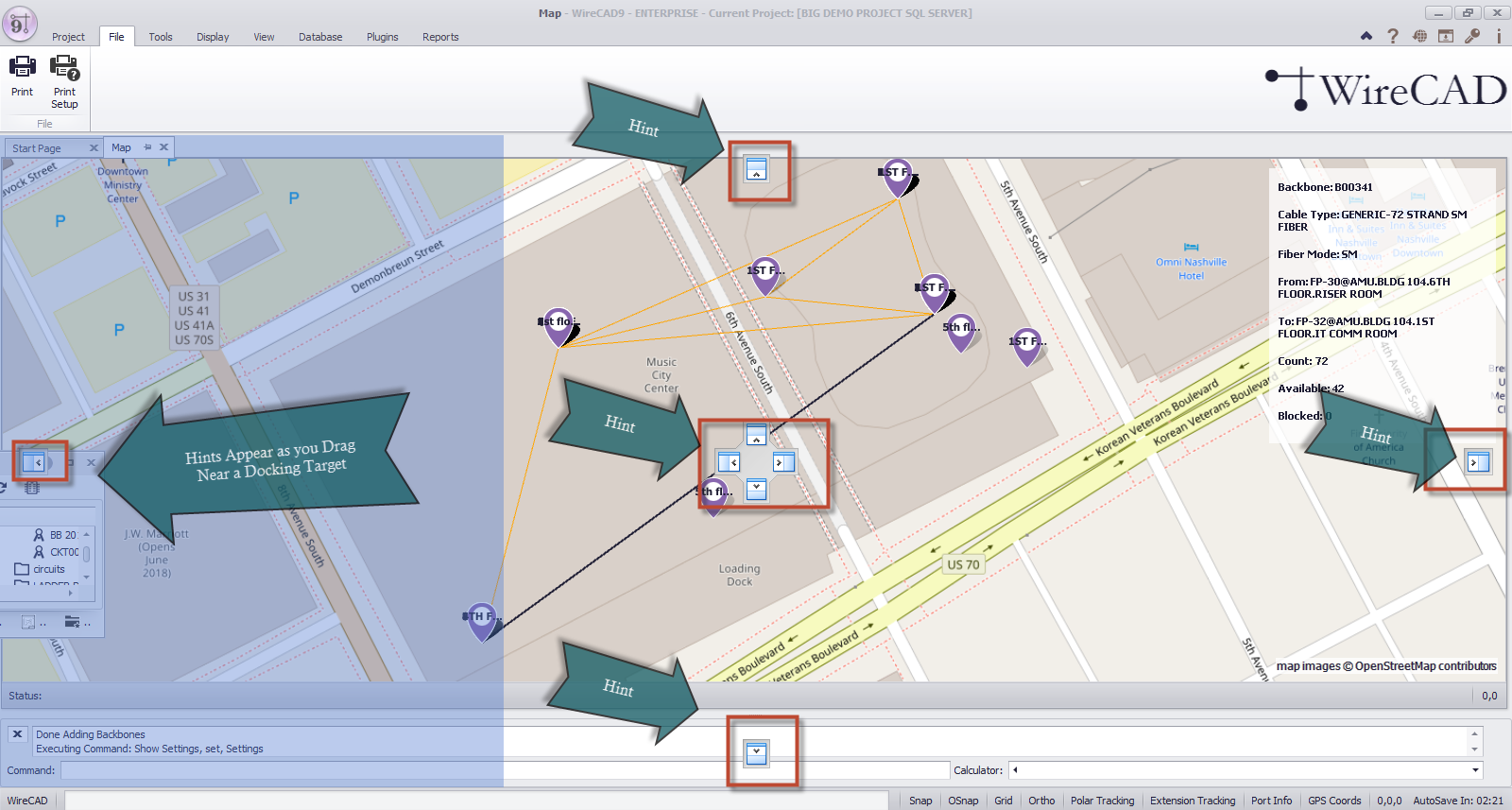Click the info 'i' icon

pos(1499,36)
